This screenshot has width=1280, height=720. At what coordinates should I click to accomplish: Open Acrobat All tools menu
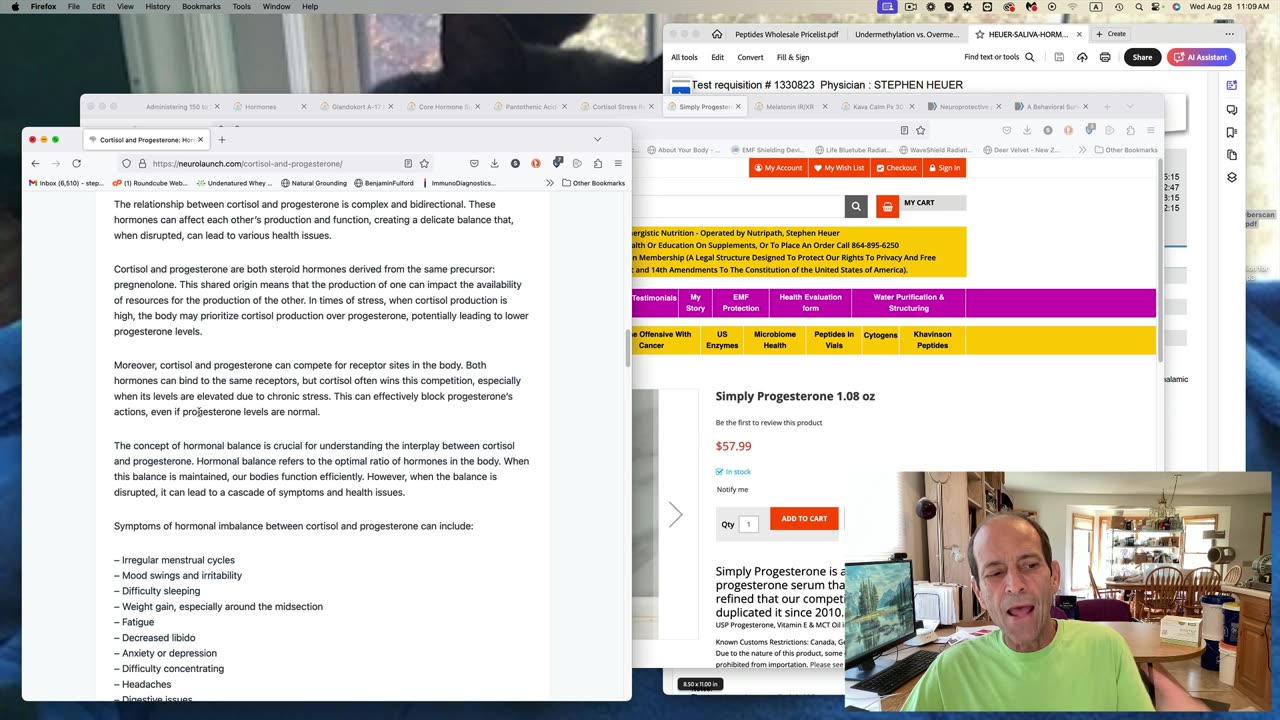coord(684,57)
